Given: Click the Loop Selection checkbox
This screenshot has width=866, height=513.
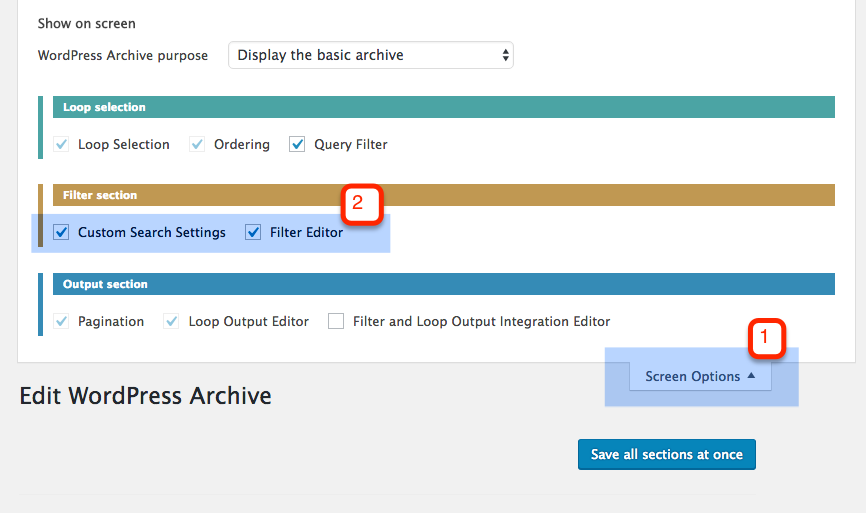Looking at the screenshot, I should point(61,144).
